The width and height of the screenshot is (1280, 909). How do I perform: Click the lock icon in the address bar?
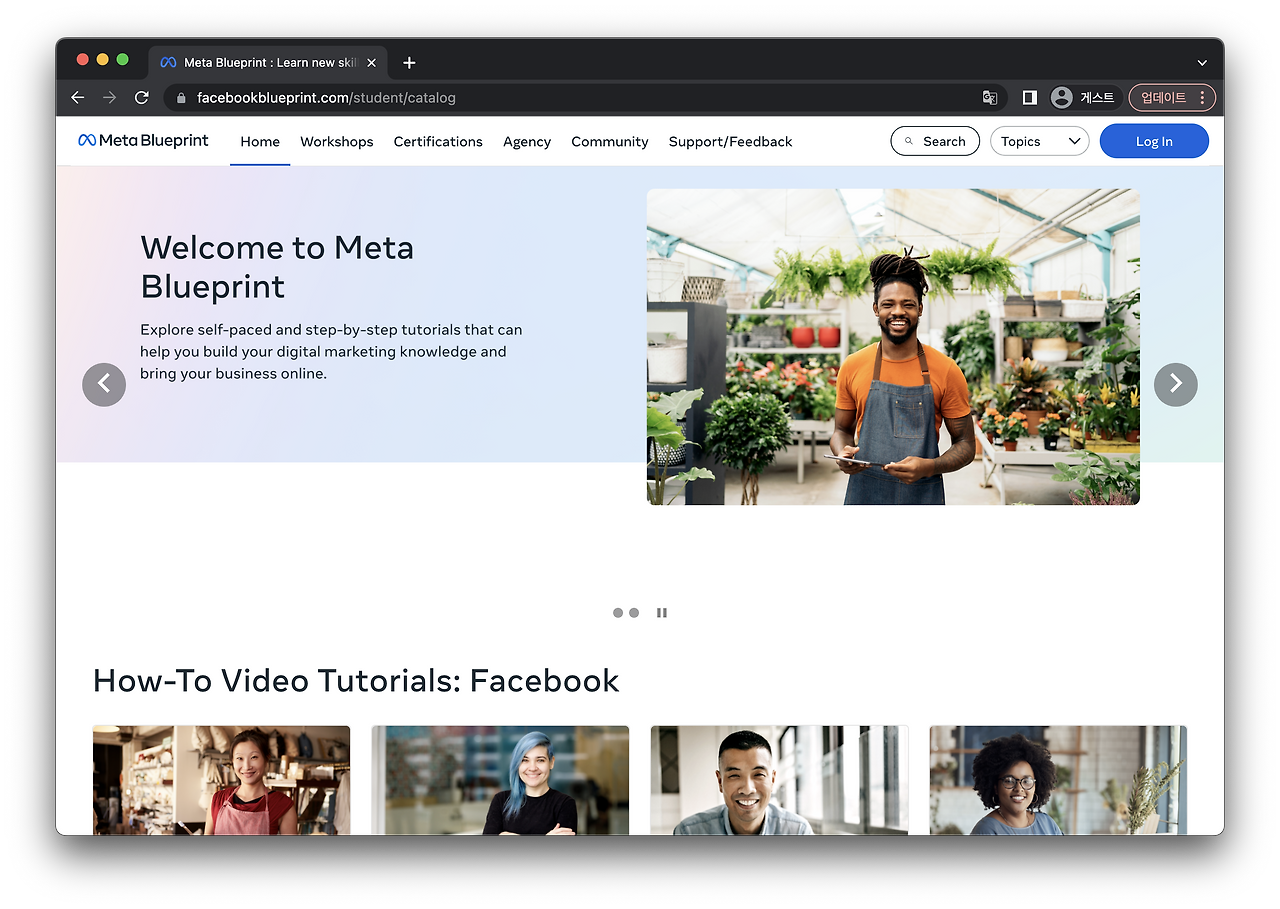click(x=181, y=98)
